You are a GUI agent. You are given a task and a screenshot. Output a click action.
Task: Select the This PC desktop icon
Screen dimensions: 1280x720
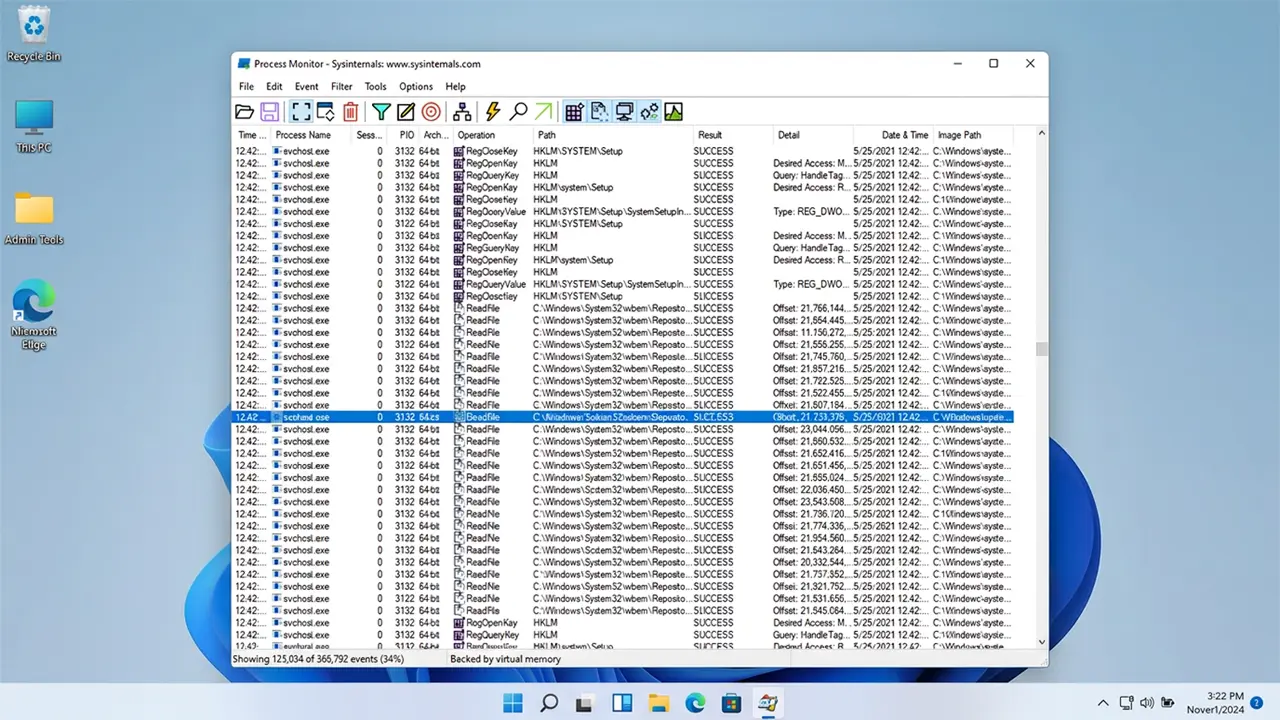pyautogui.click(x=34, y=126)
